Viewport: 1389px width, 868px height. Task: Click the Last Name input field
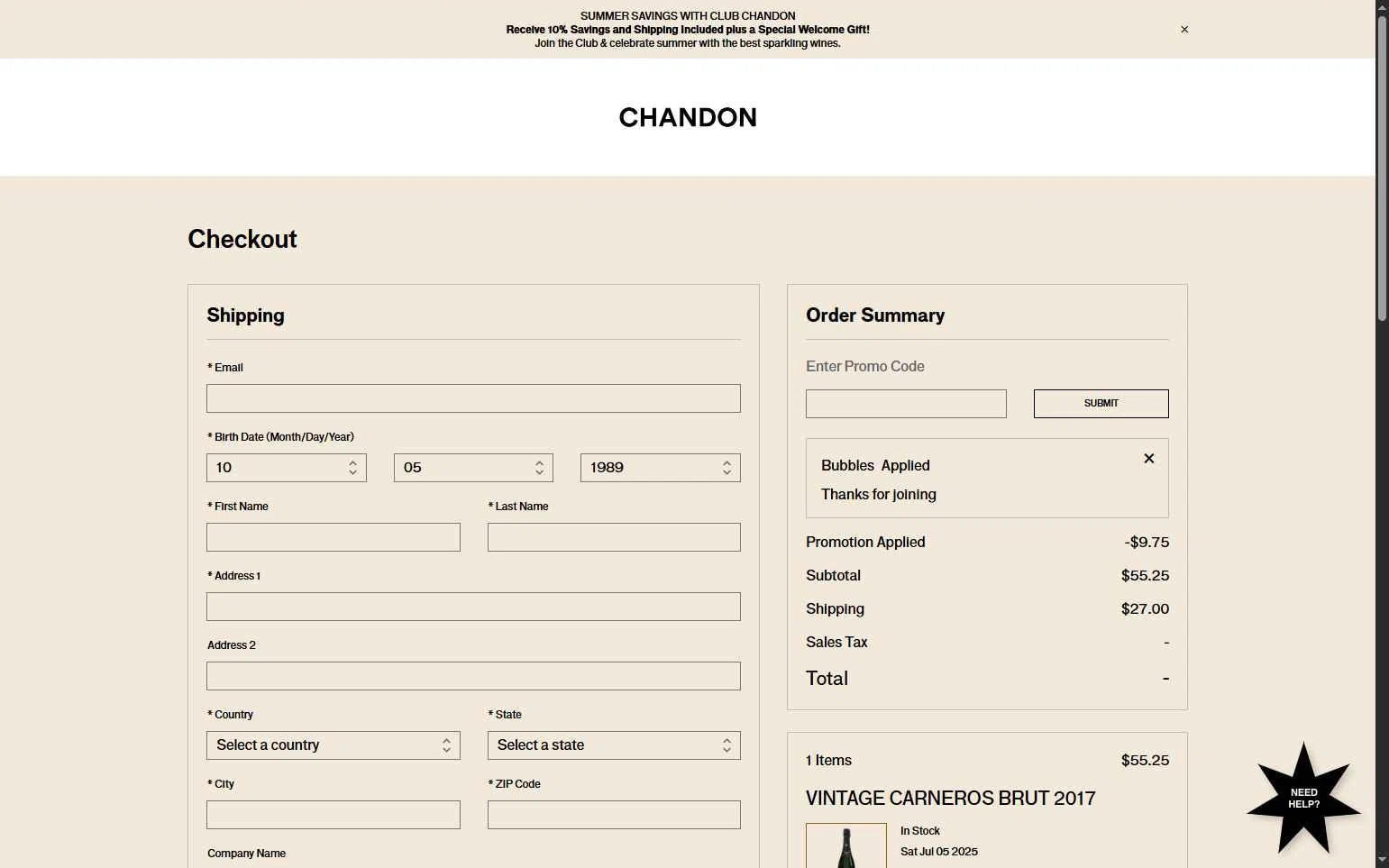coord(614,537)
